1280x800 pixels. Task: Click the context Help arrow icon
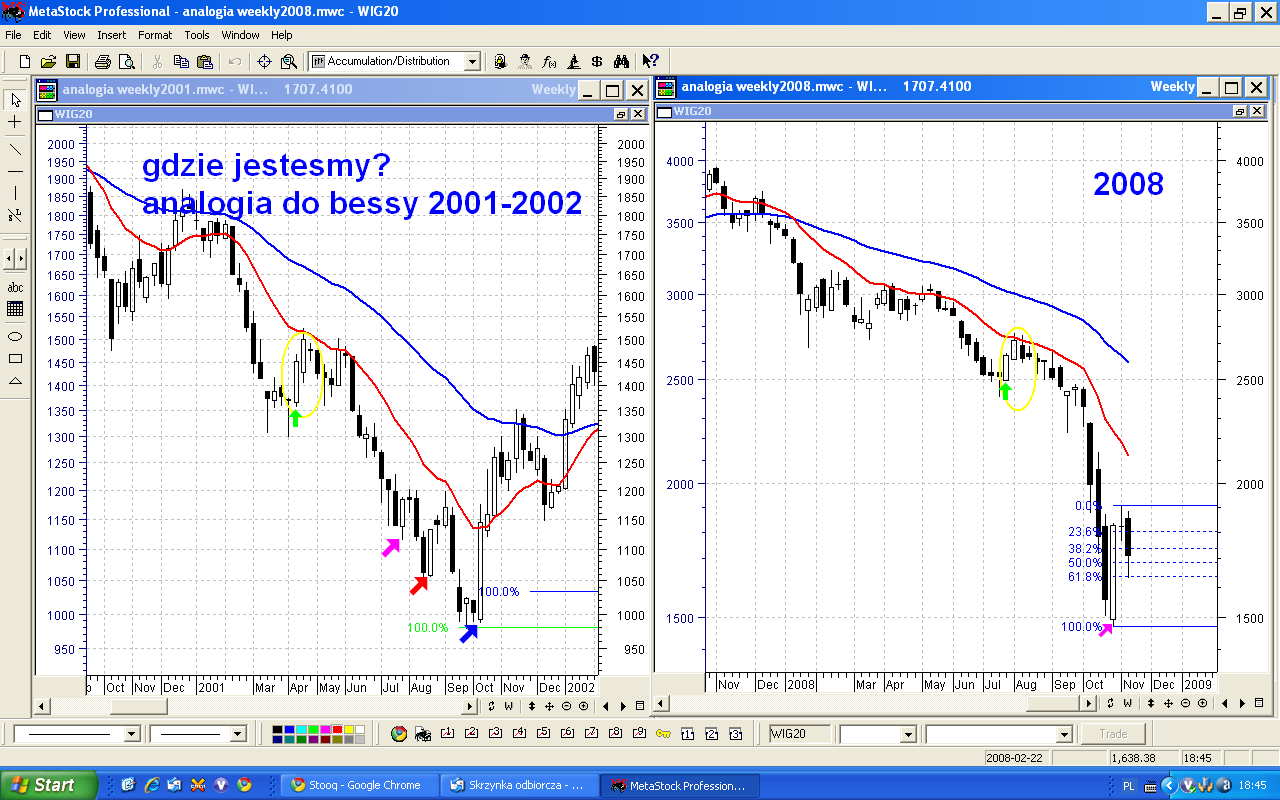651,62
